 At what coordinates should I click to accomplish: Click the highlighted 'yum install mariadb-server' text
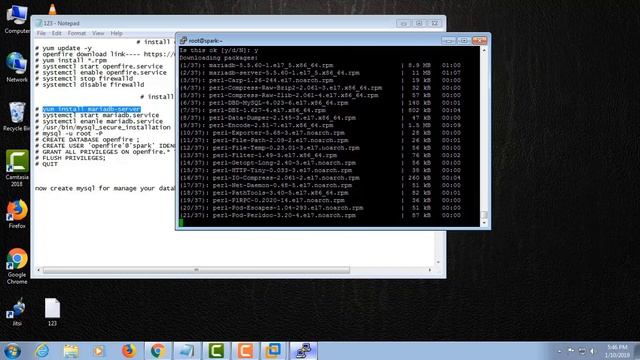pos(91,109)
